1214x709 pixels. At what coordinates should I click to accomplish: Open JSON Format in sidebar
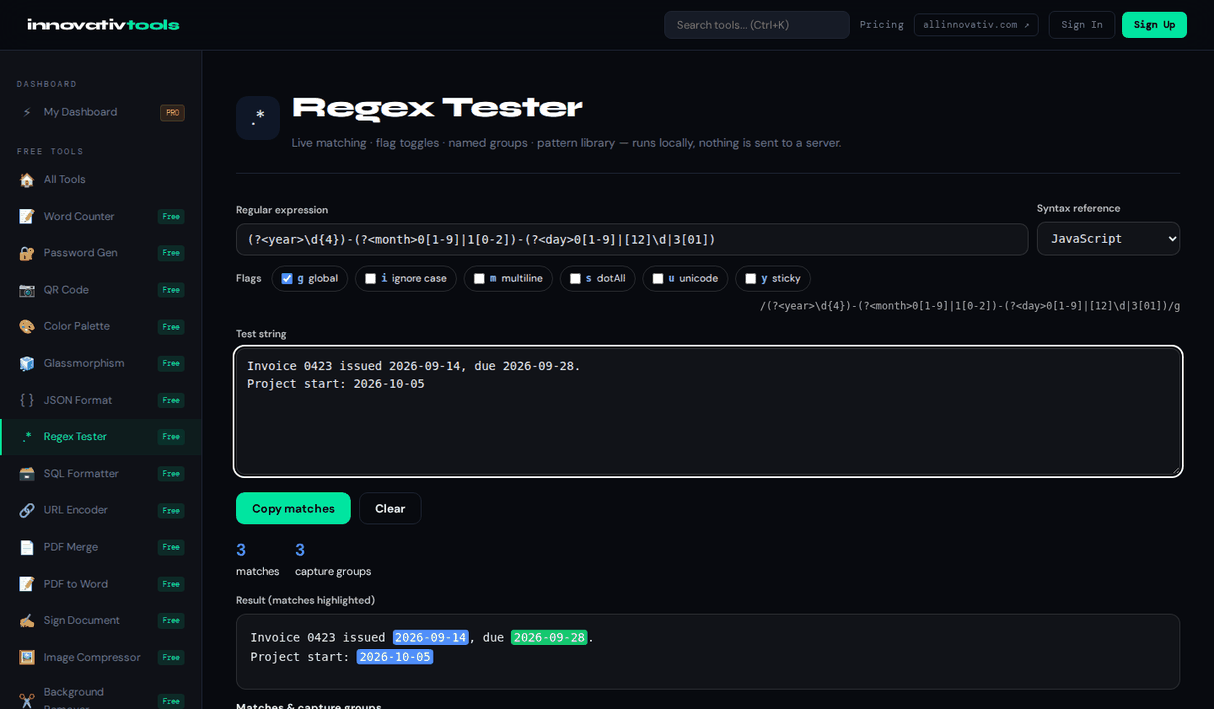point(100,400)
